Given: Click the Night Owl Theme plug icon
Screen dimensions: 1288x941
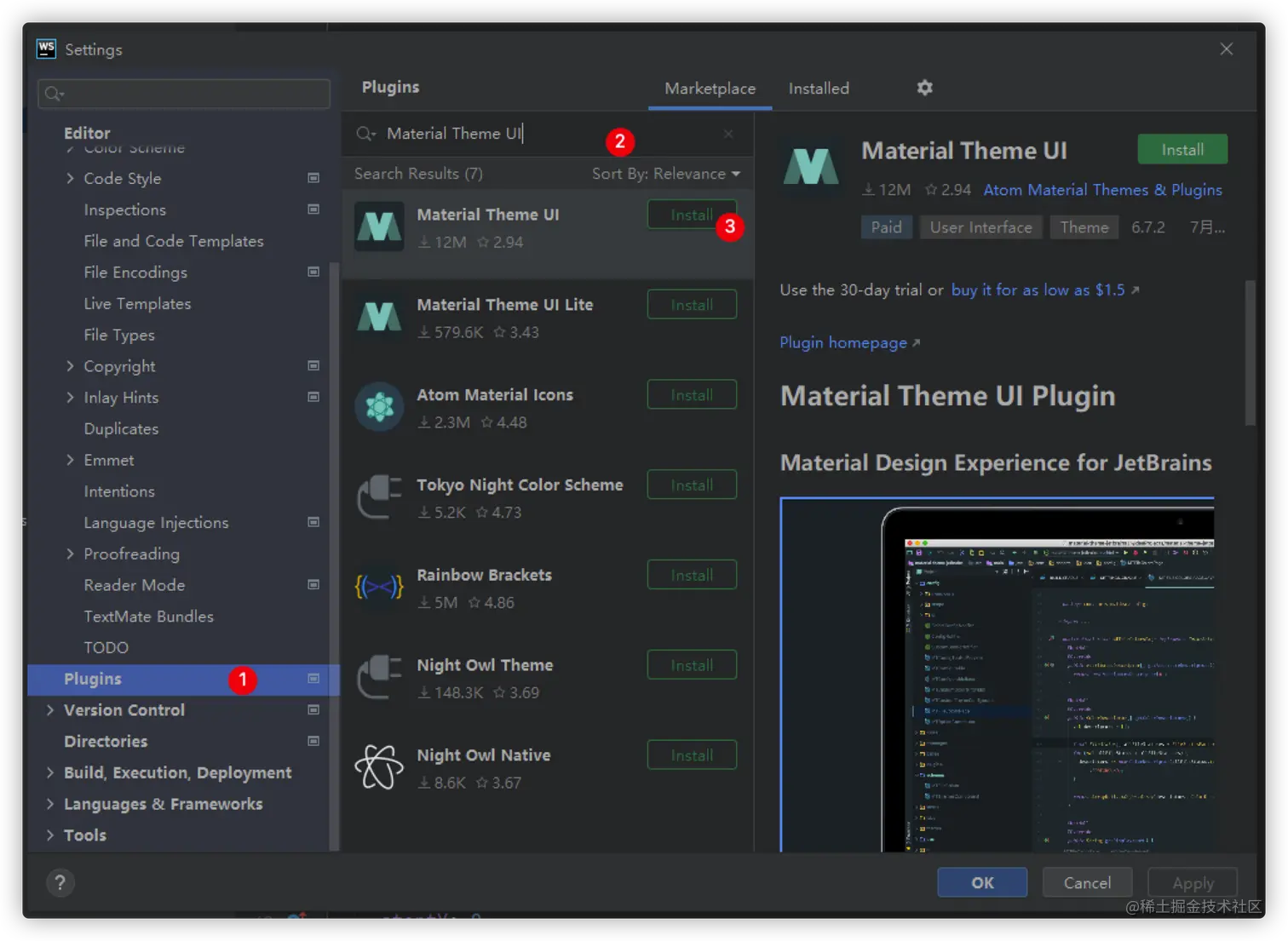Looking at the screenshot, I should 379,677.
